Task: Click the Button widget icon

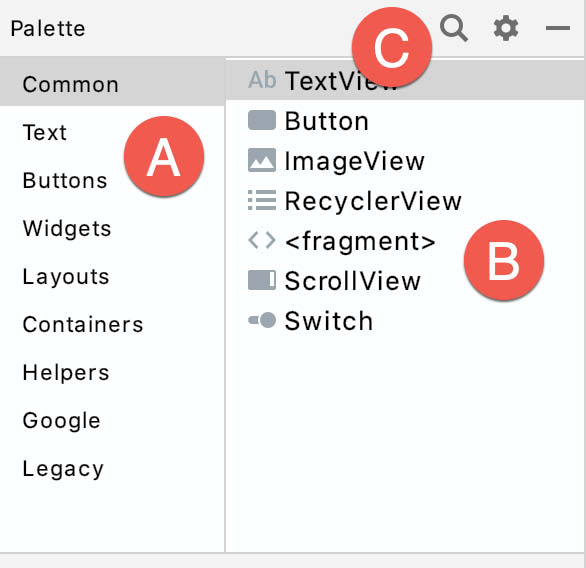Action: point(262,120)
